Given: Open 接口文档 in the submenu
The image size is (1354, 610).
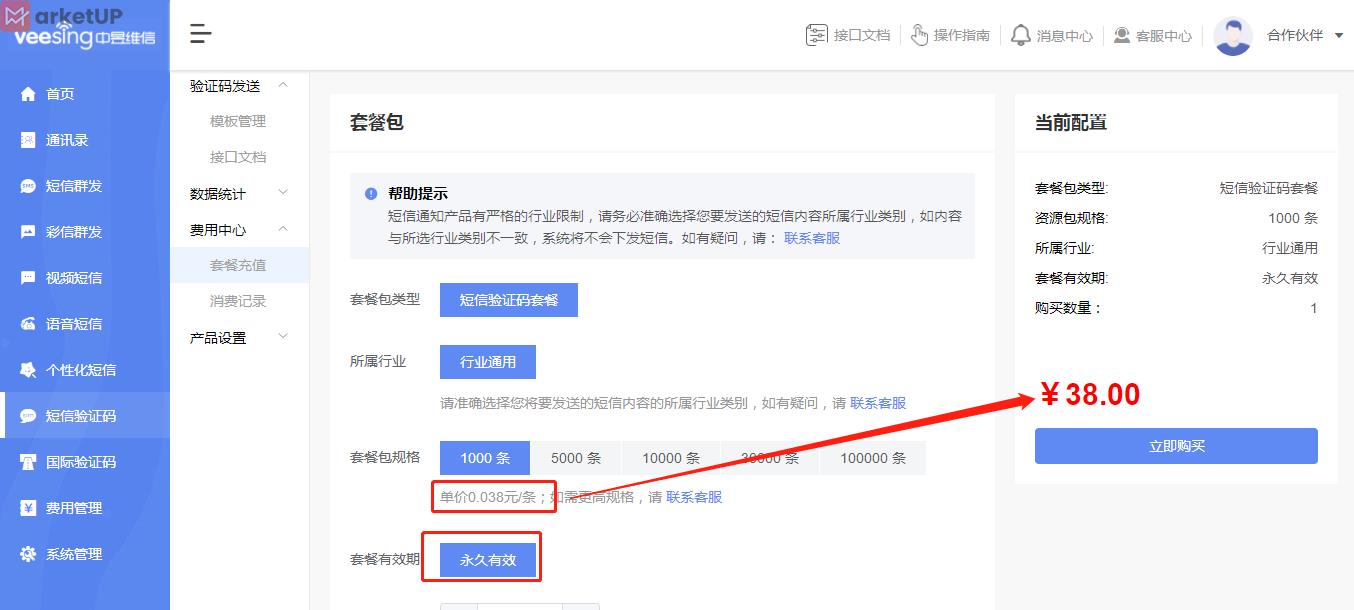Looking at the screenshot, I should pos(238,157).
